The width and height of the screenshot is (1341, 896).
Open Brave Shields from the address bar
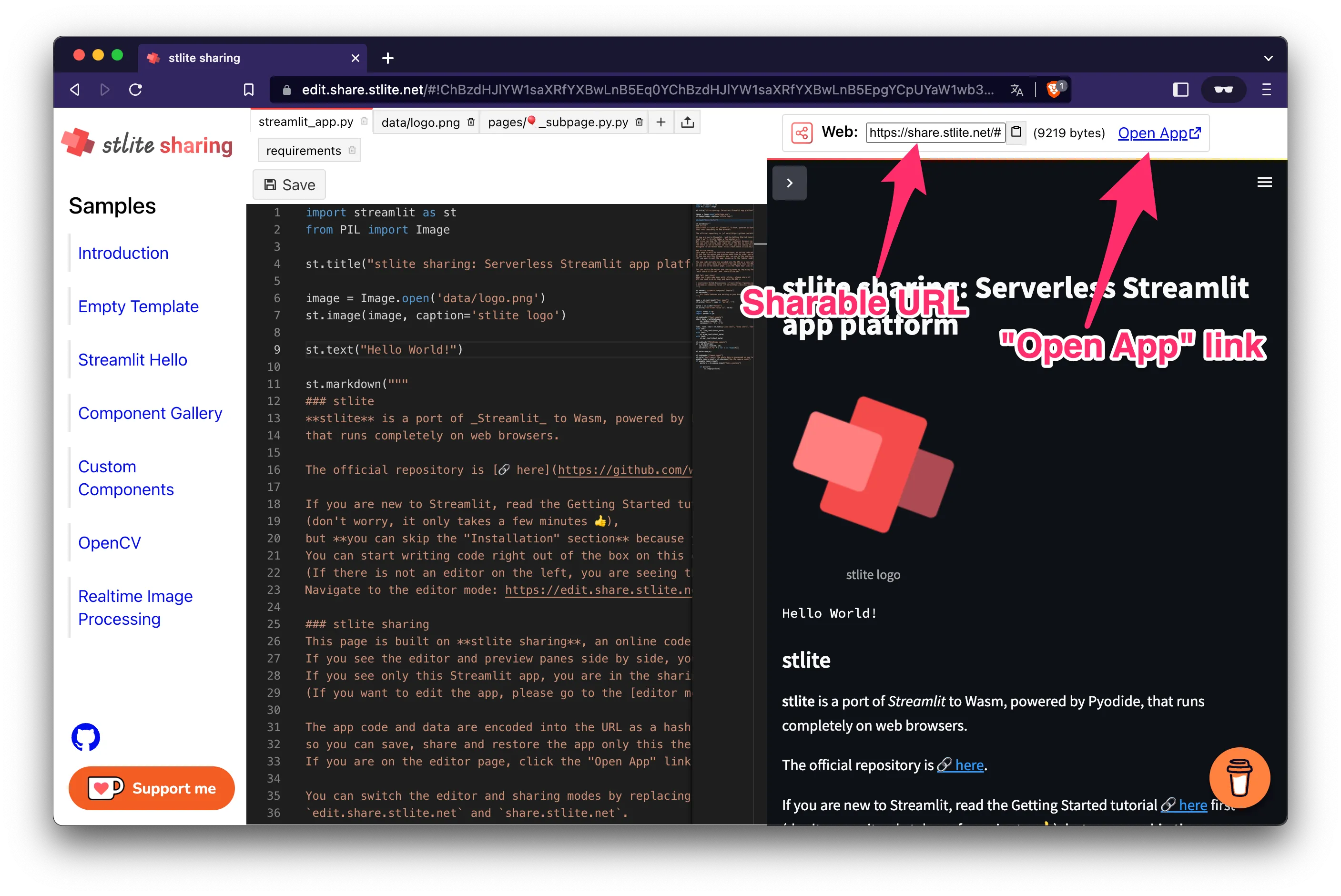(x=1053, y=89)
